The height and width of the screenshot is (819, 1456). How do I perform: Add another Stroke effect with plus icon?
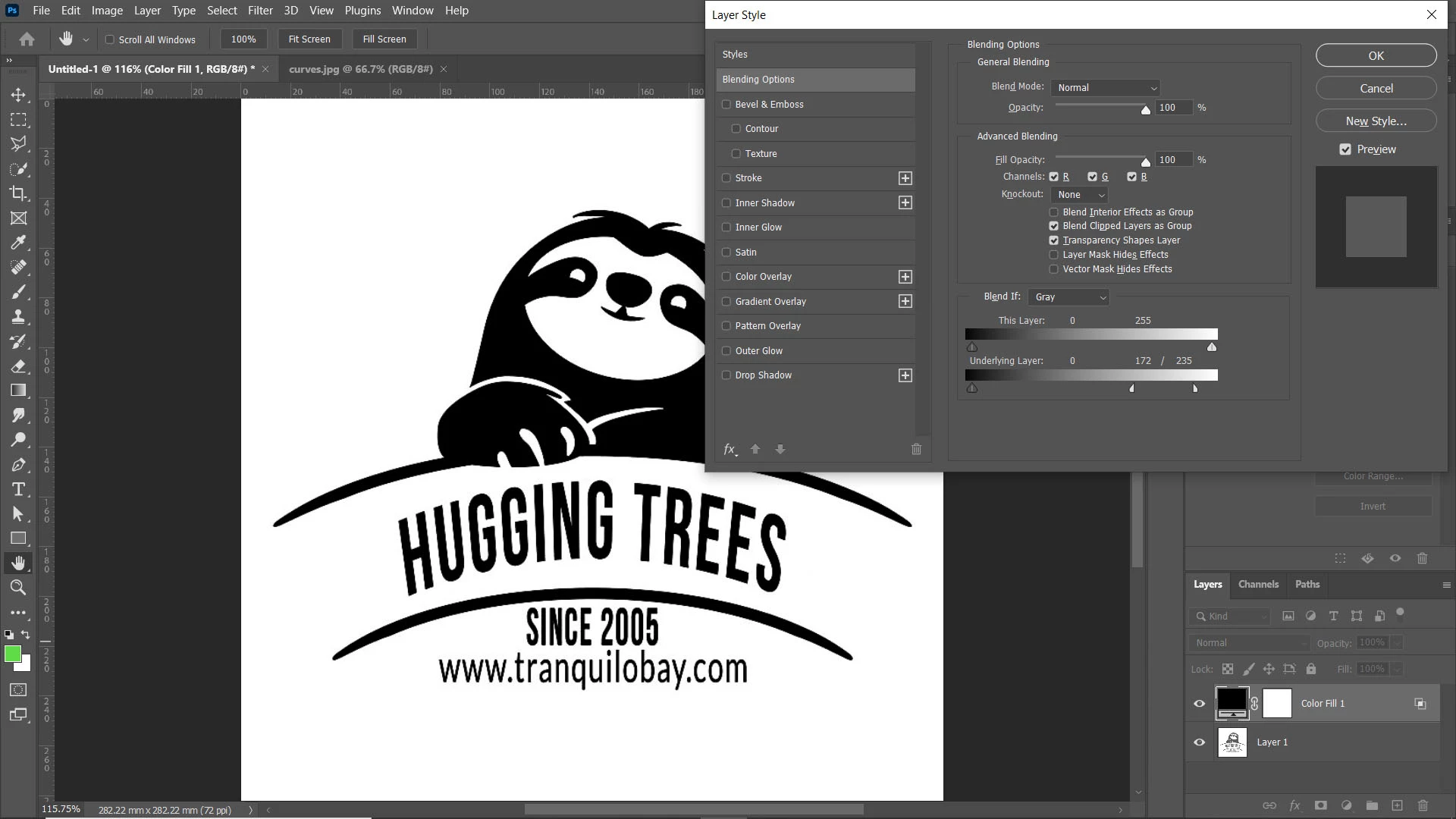(905, 178)
